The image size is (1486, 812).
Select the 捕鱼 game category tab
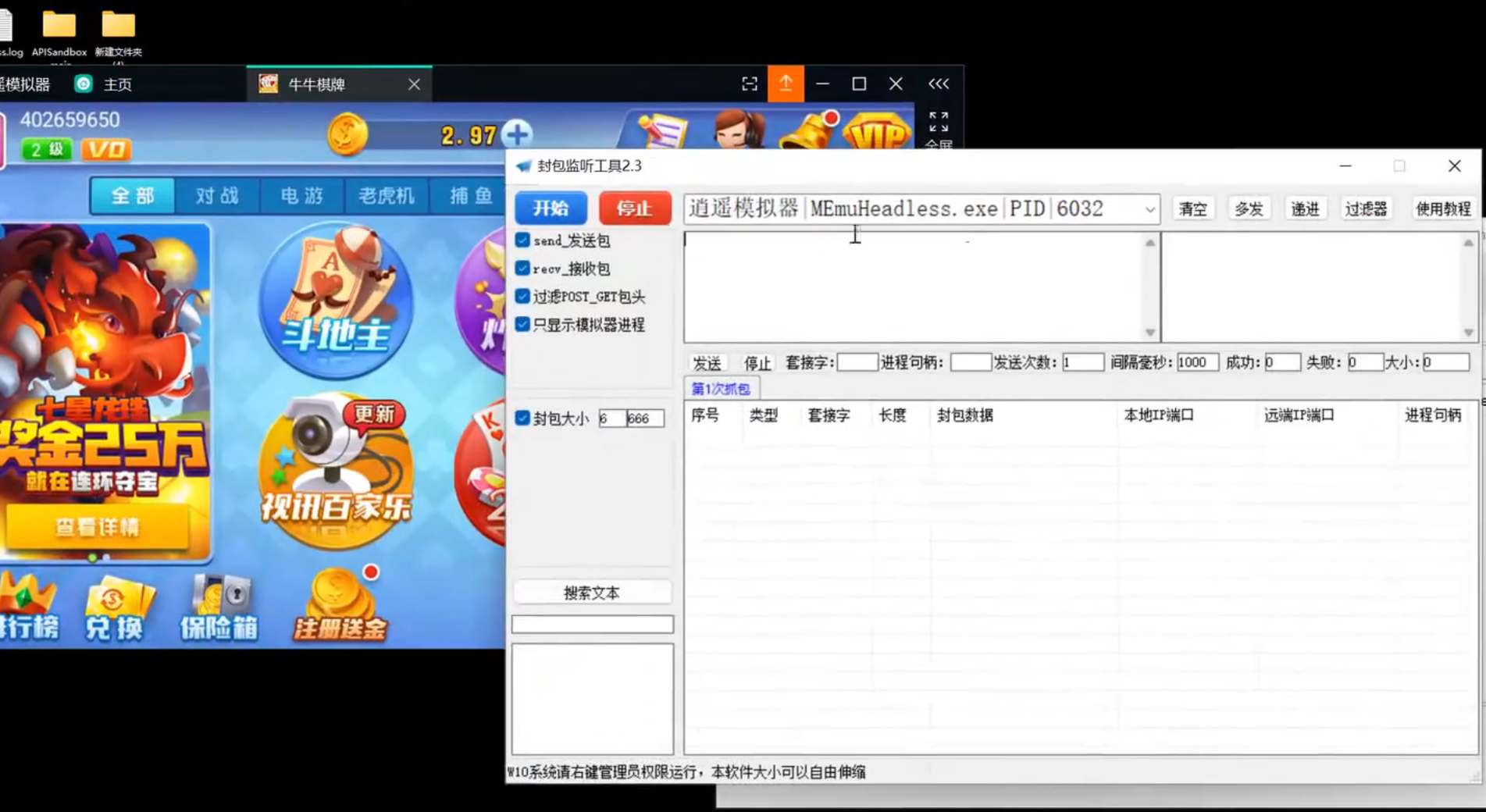(470, 195)
